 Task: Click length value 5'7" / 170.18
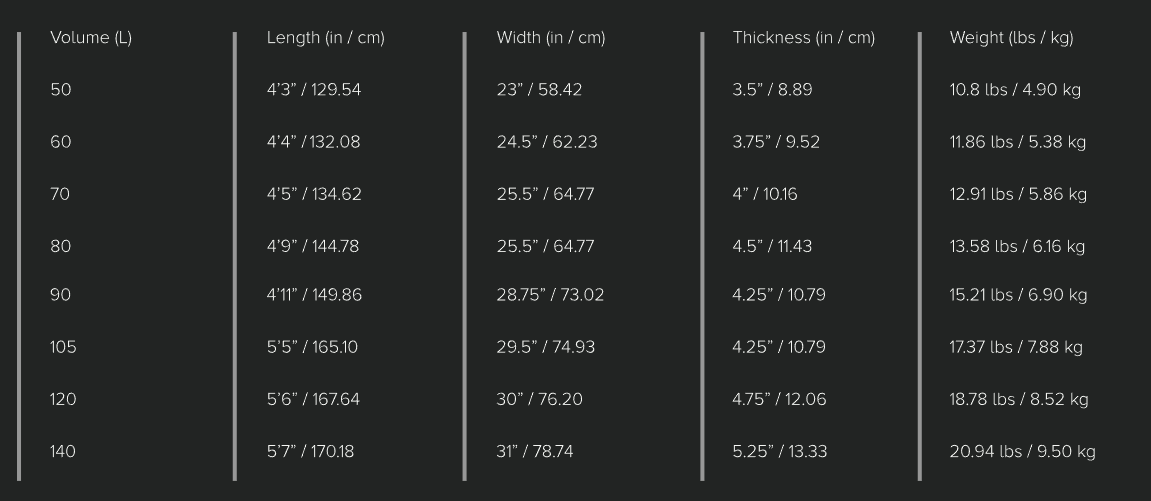point(310,452)
